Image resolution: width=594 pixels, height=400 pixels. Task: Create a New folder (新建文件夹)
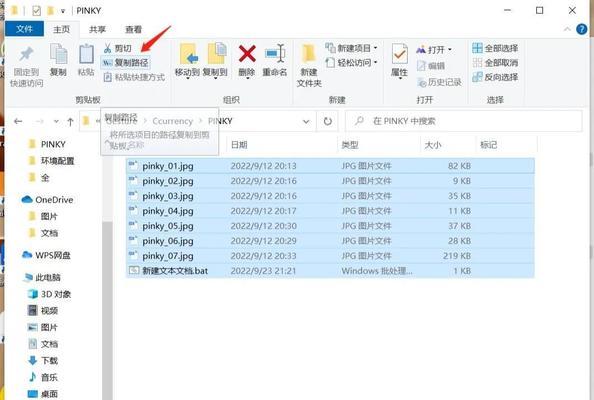point(309,65)
